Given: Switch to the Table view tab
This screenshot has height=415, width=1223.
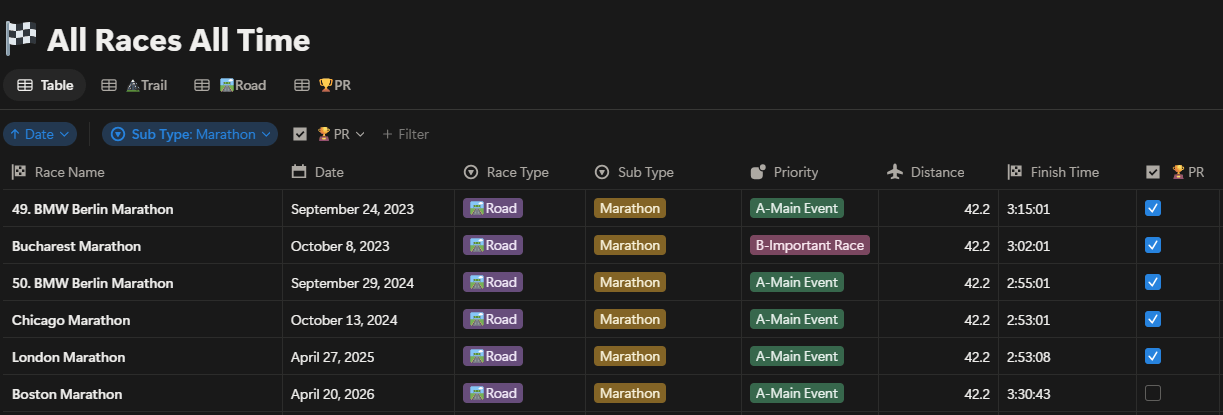Looking at the screenshot, I should (x=45, y=85).
